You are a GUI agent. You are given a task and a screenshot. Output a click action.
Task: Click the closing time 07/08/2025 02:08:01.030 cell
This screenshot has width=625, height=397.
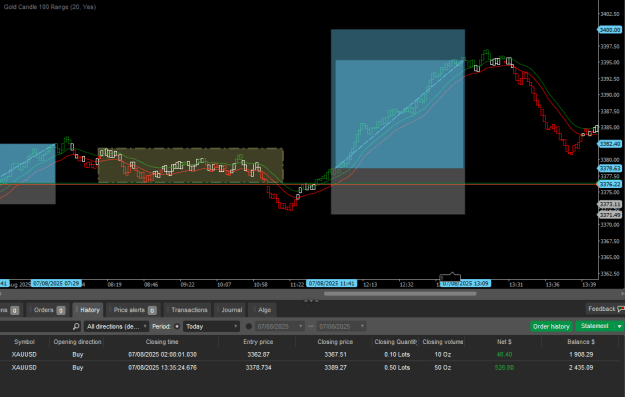click(162, 354)
